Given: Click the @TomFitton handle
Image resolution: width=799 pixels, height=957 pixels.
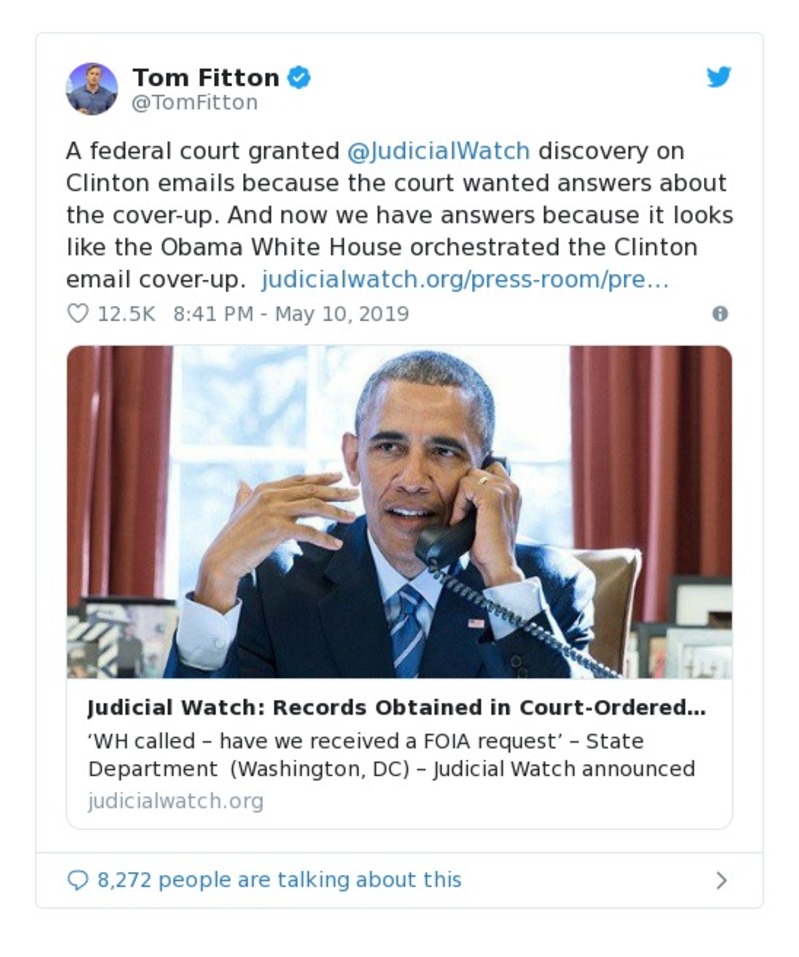Looking at the screenshot, I should point(195,103).
